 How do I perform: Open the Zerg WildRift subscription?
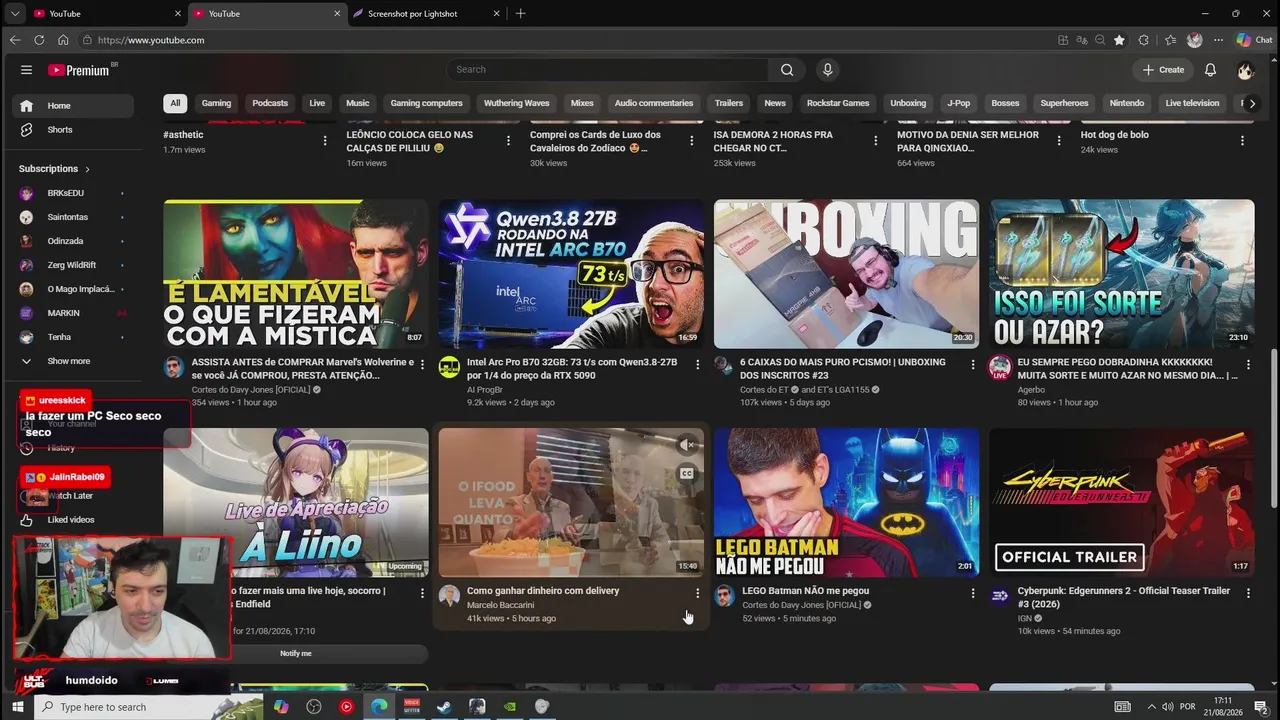[x=73, y=265]
